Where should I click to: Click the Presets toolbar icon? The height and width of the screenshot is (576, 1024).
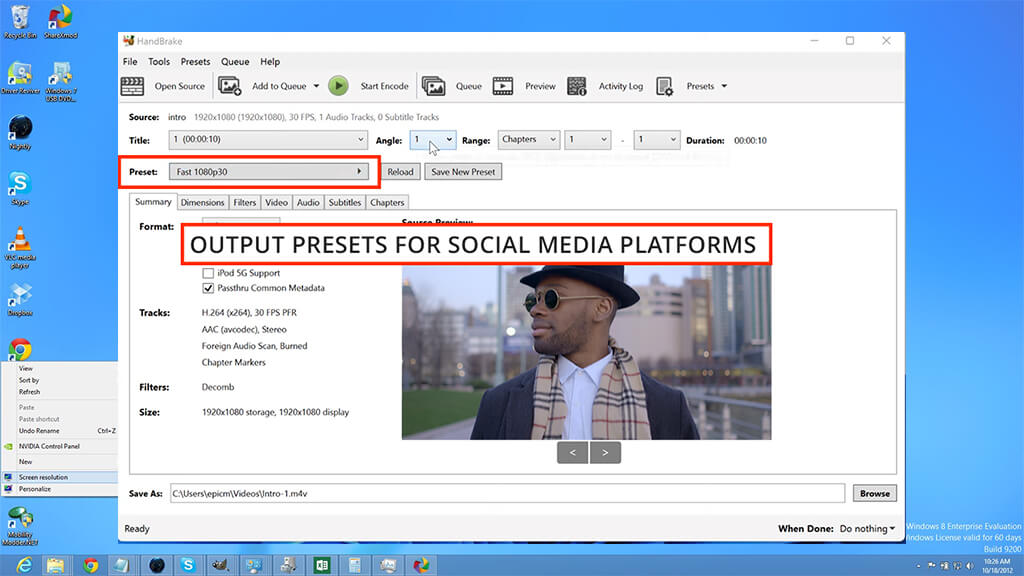(x=665, y=87)
